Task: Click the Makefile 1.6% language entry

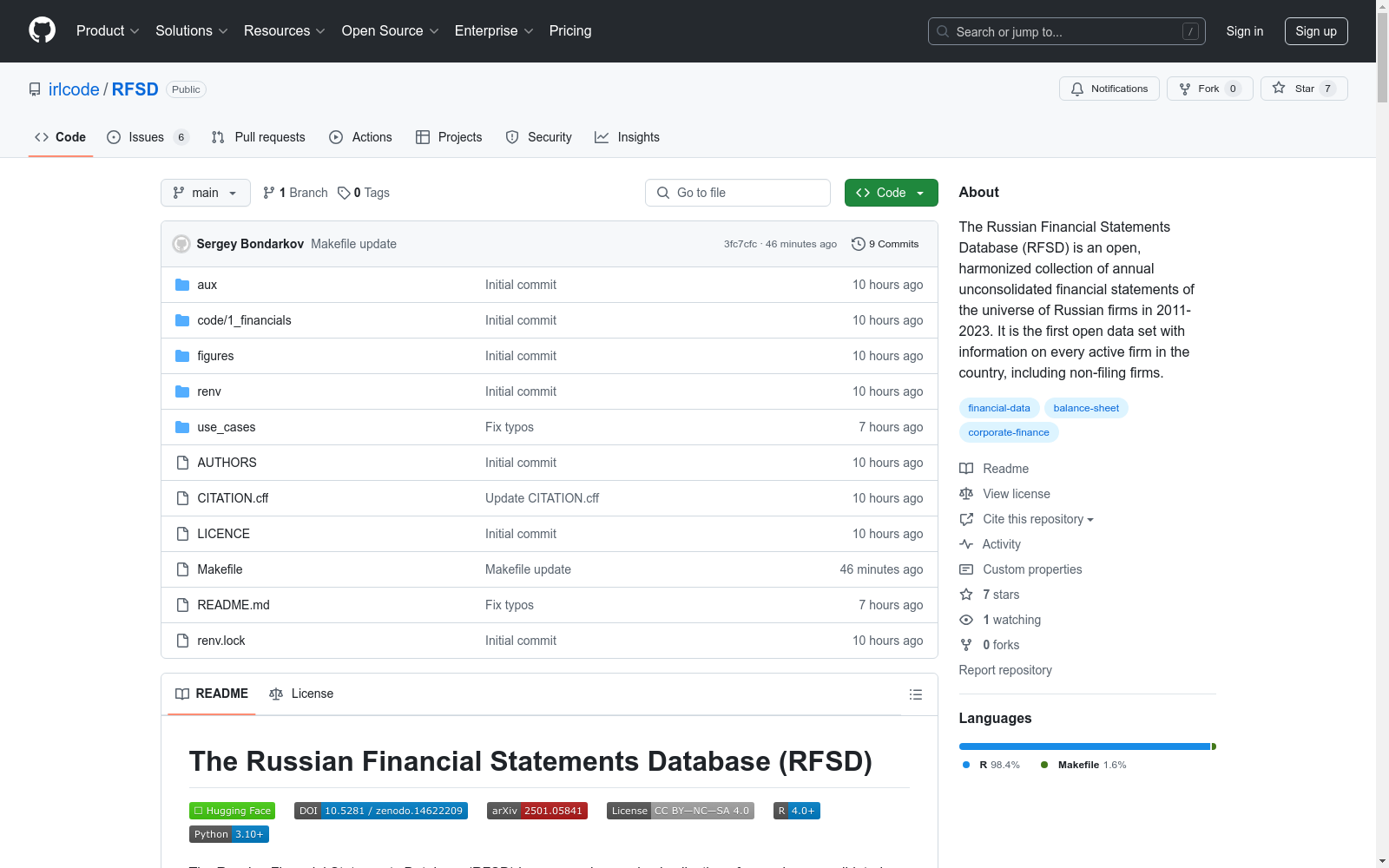Action: [1083, 765]
